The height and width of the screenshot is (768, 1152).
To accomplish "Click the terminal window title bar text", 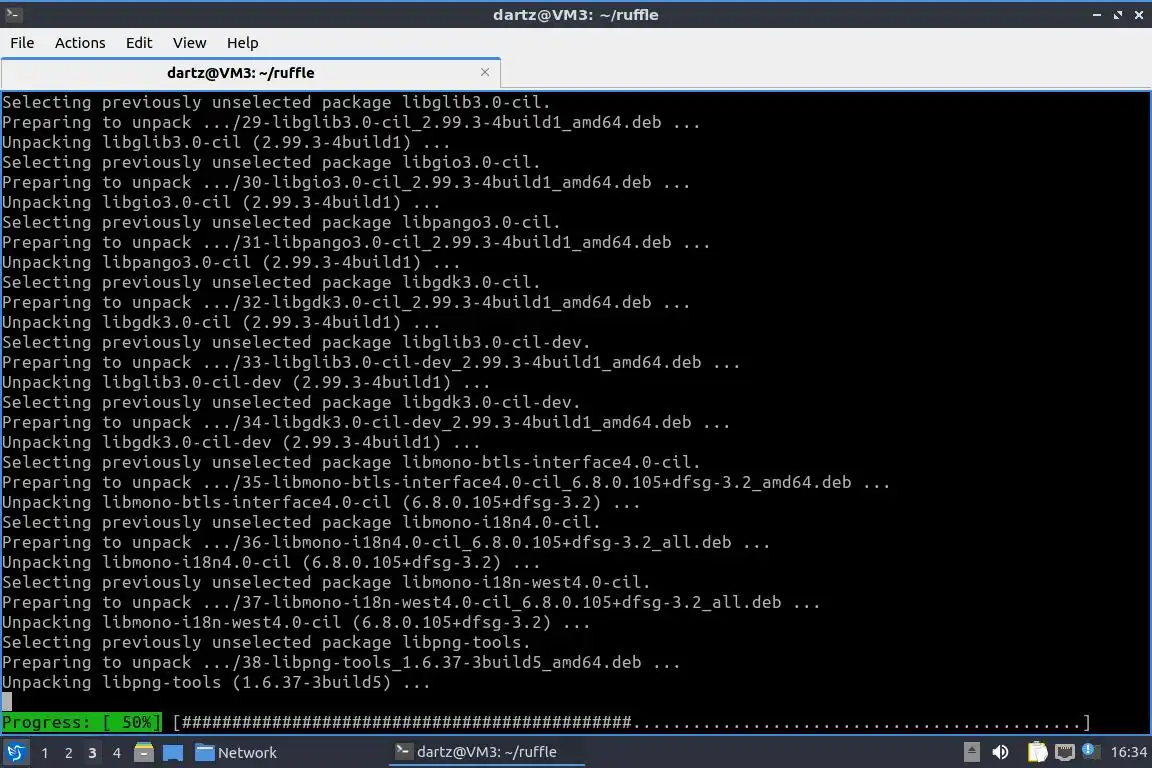I will click(x=575, y=15).
